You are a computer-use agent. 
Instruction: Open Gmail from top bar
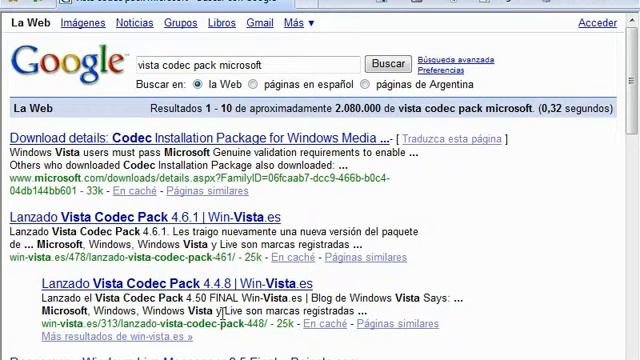click(x=260, y=23)
